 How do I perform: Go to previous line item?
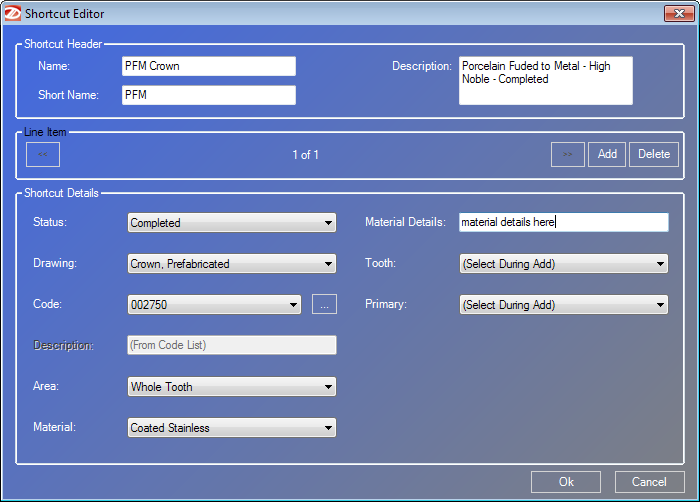[x=43, y=154]
